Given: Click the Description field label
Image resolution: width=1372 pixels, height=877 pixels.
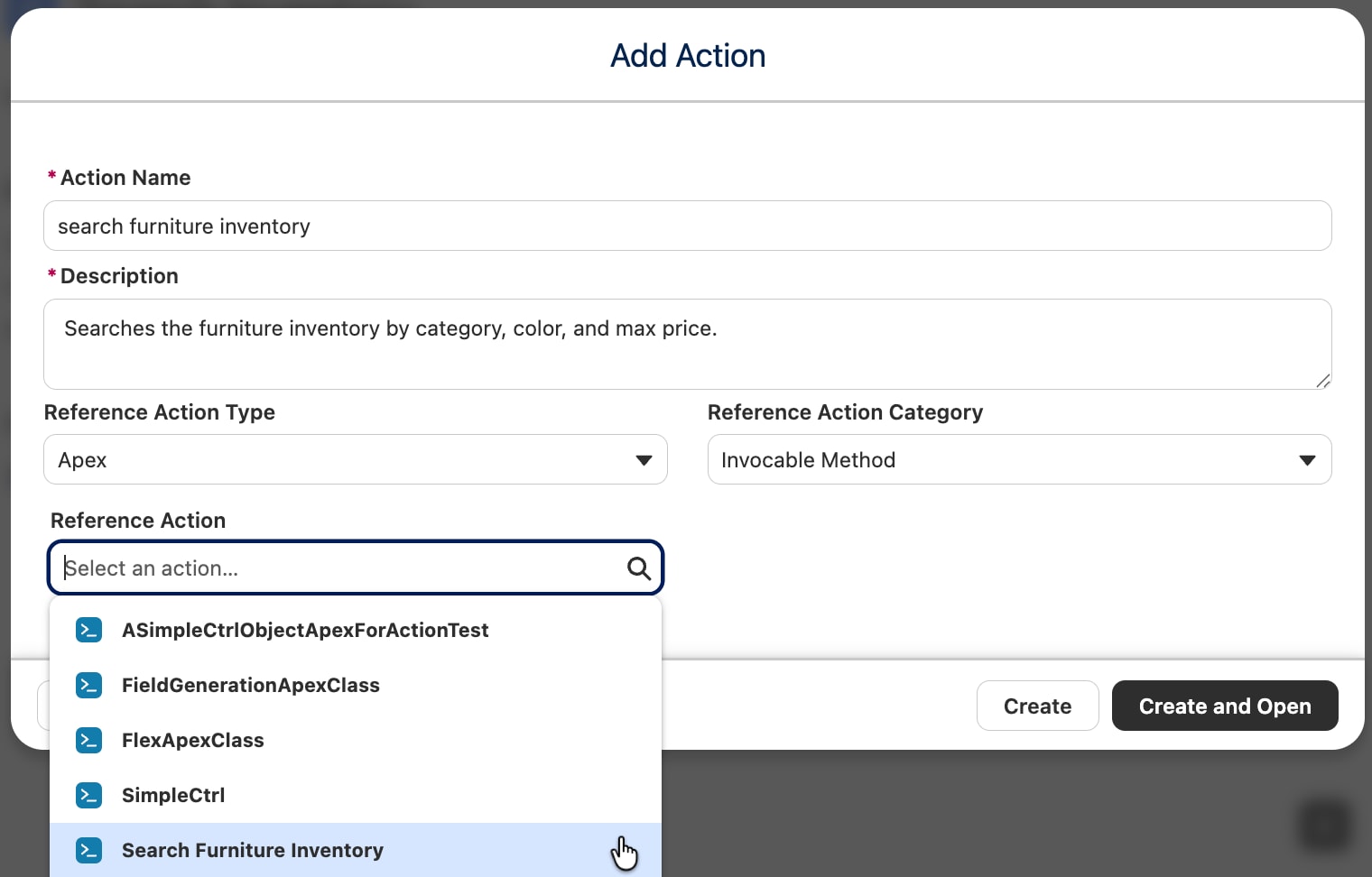Looking at the screenshot, I should point(119,276).
